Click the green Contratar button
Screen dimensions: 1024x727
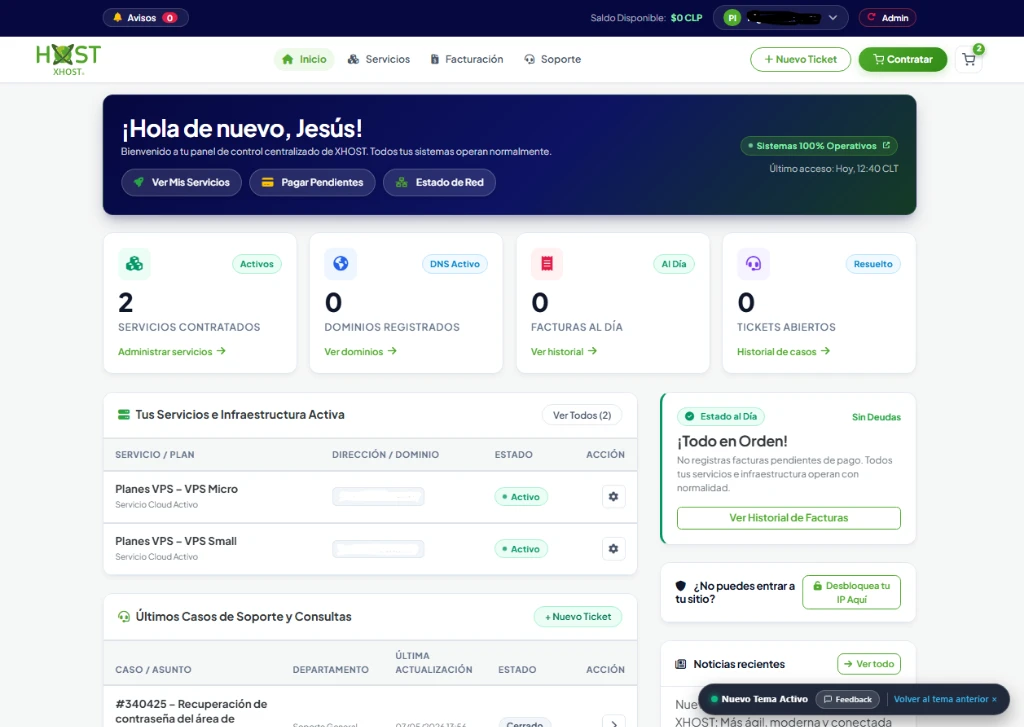coord(903,59)
